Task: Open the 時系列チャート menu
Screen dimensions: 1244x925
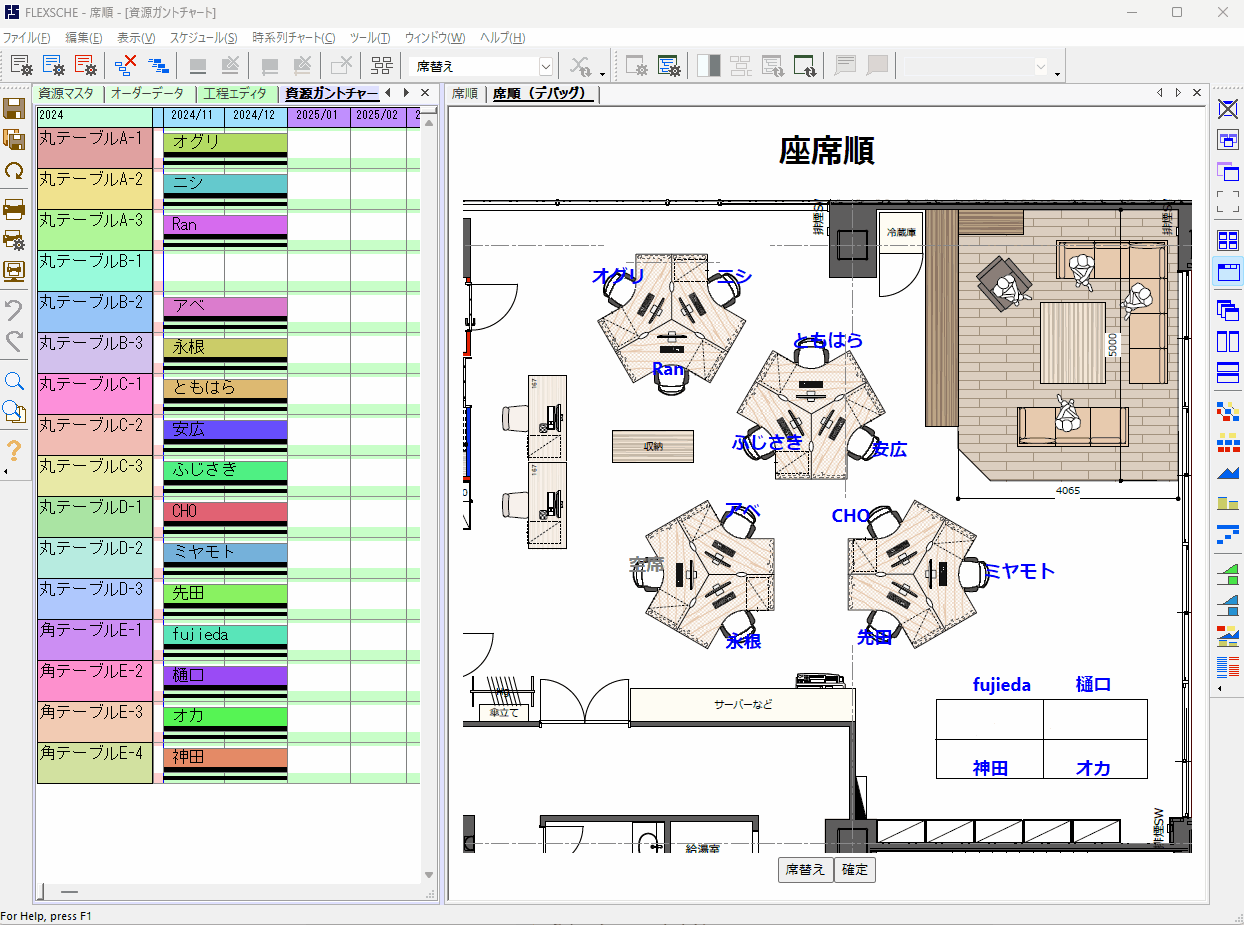Action: [x=294, y=38]
